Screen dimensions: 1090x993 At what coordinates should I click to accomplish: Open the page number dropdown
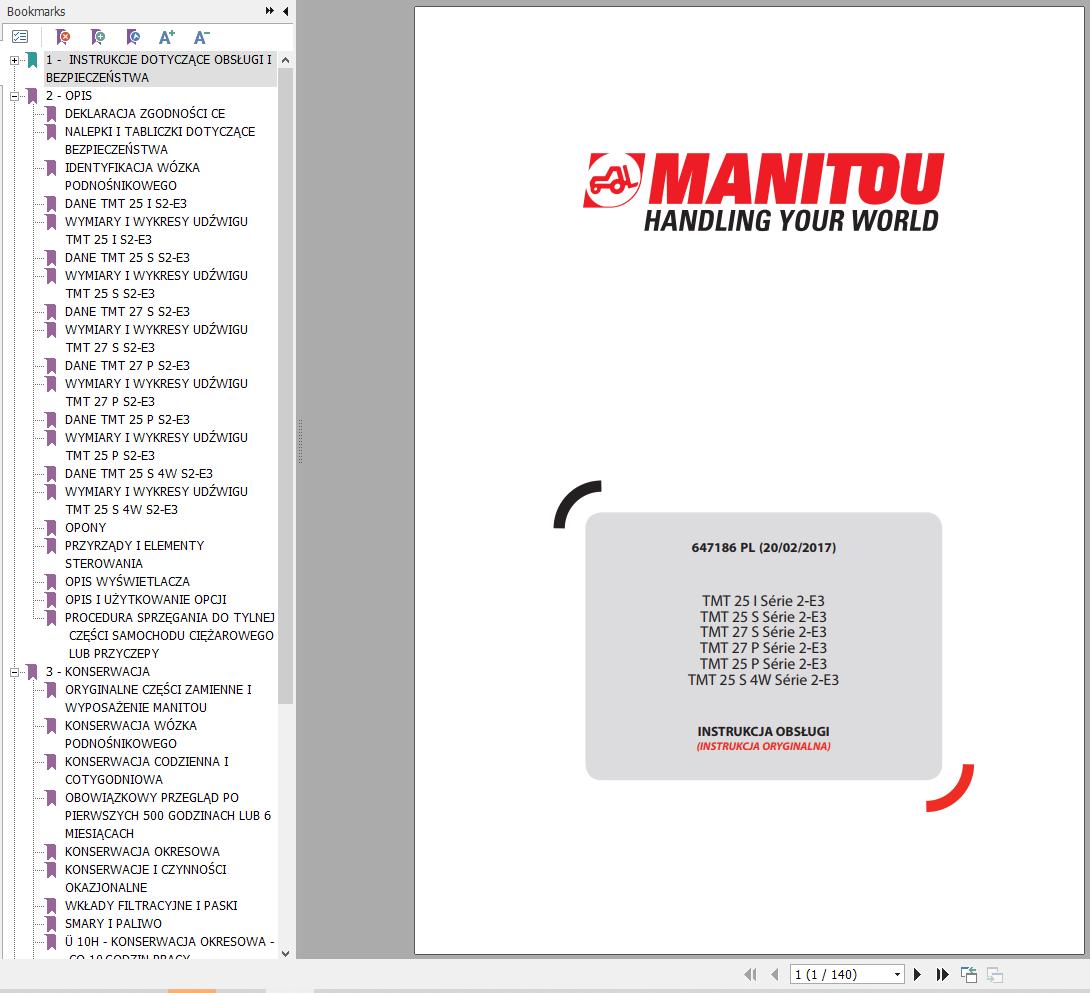point(897,974)
